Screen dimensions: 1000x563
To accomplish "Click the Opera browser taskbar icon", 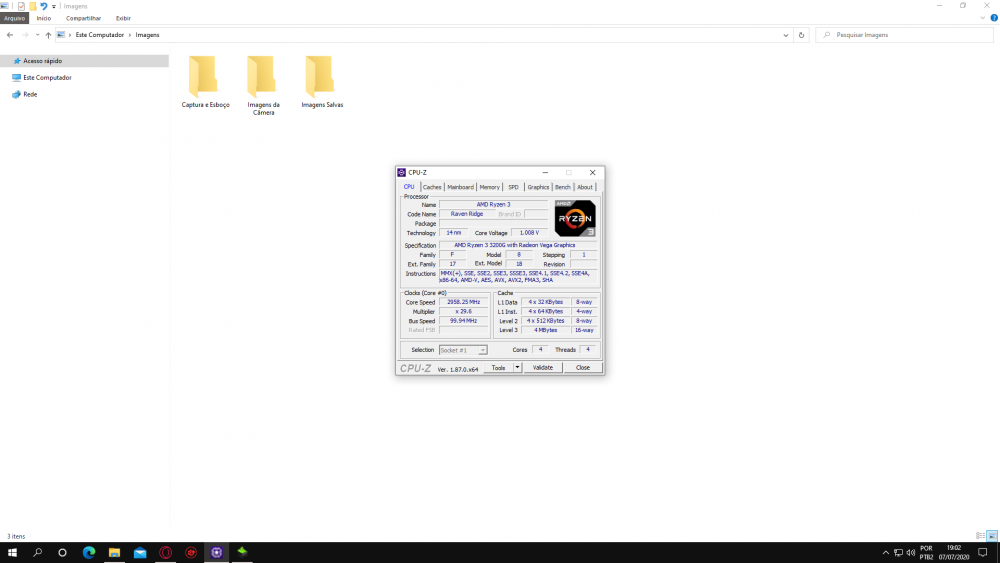I will (x=165, y=552).
